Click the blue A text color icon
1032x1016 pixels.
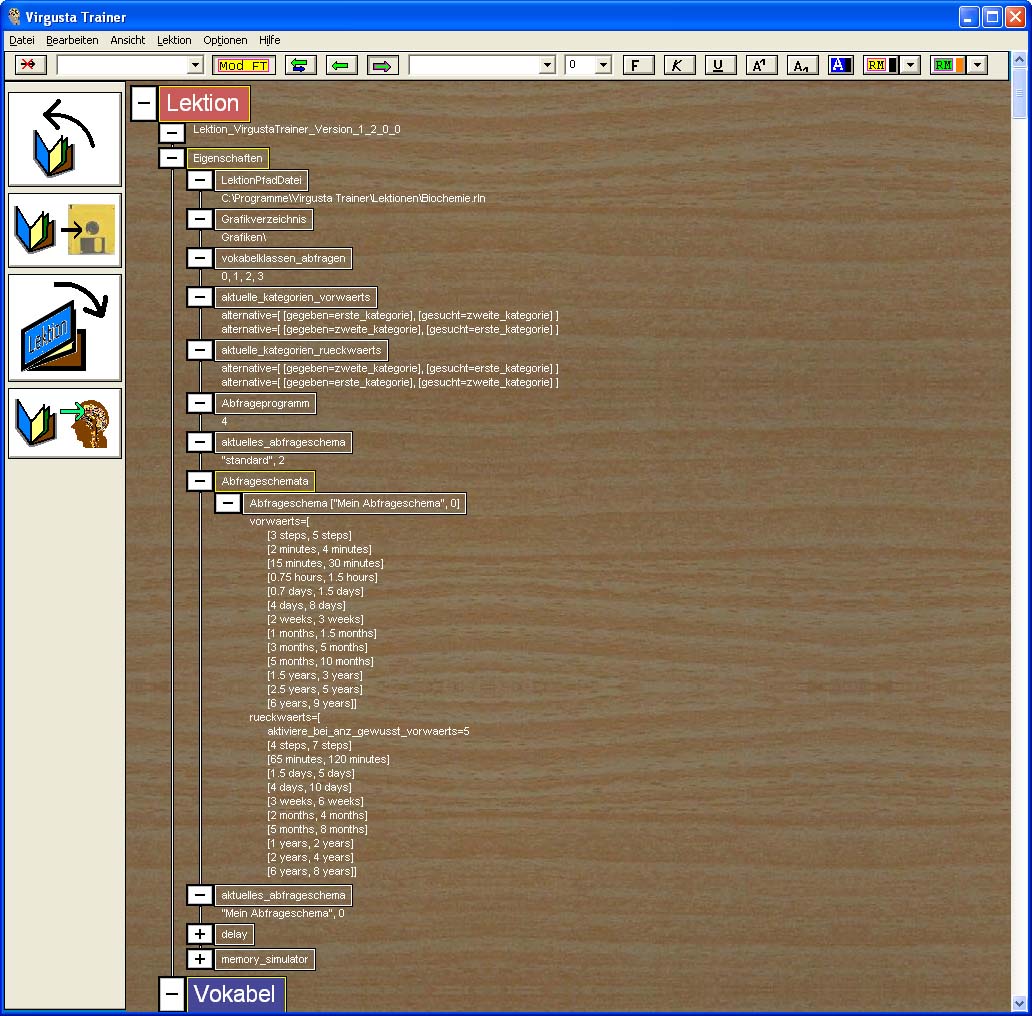pos(840,65)
